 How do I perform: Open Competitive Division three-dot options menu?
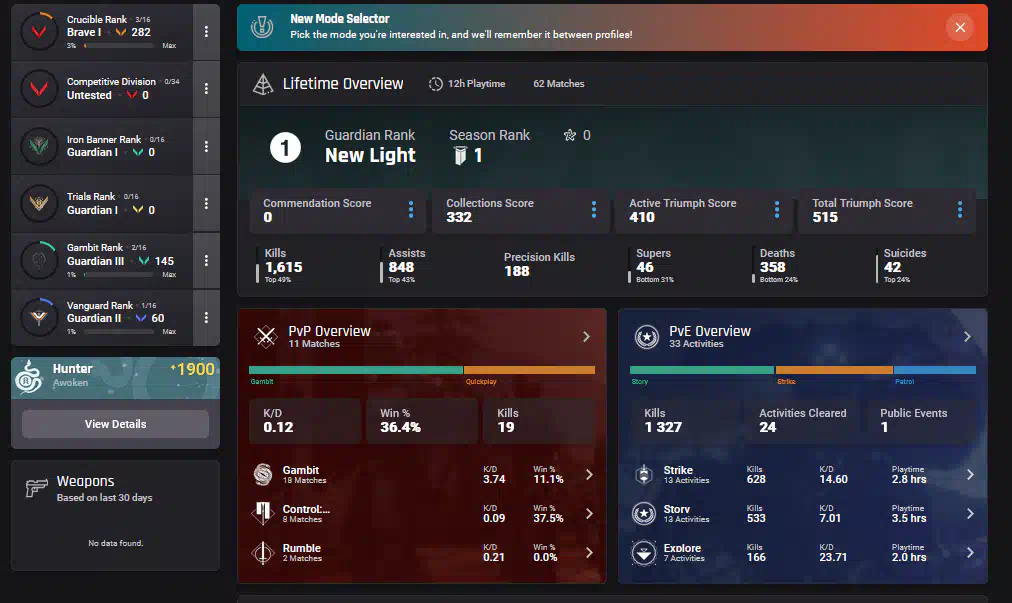(x=206, y=89)
